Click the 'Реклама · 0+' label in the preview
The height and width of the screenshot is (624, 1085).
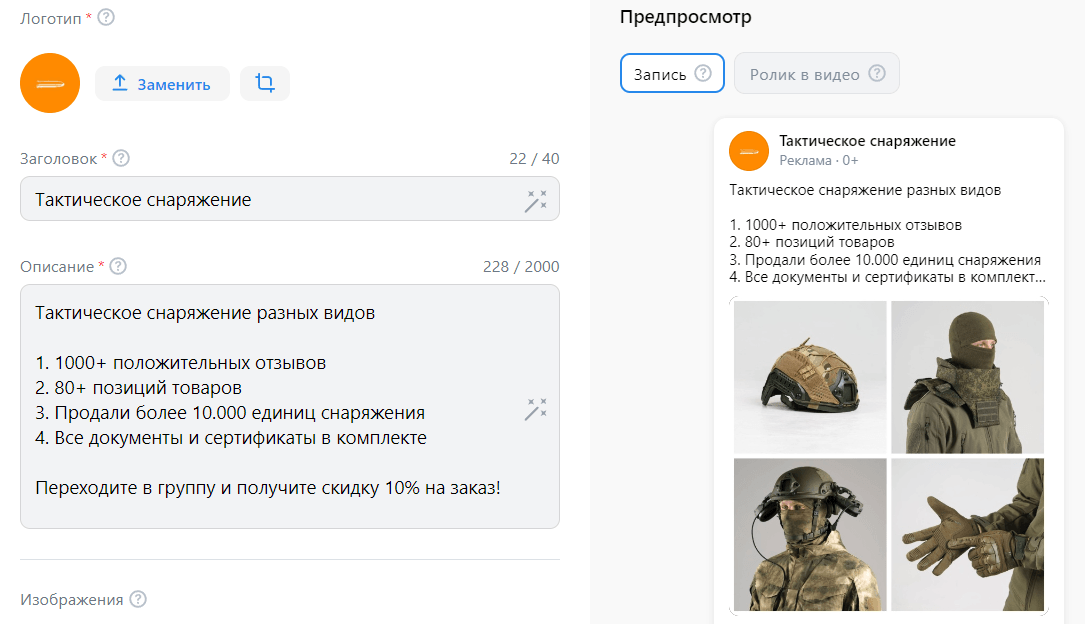pyautogui.click(x=819, y=160)
